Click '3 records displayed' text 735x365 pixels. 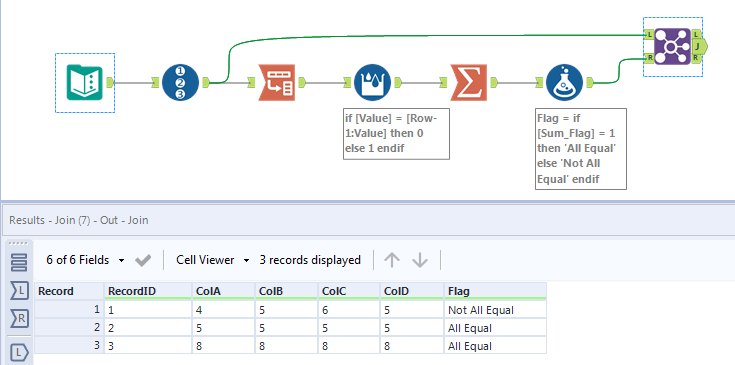(x=310, y=260)
